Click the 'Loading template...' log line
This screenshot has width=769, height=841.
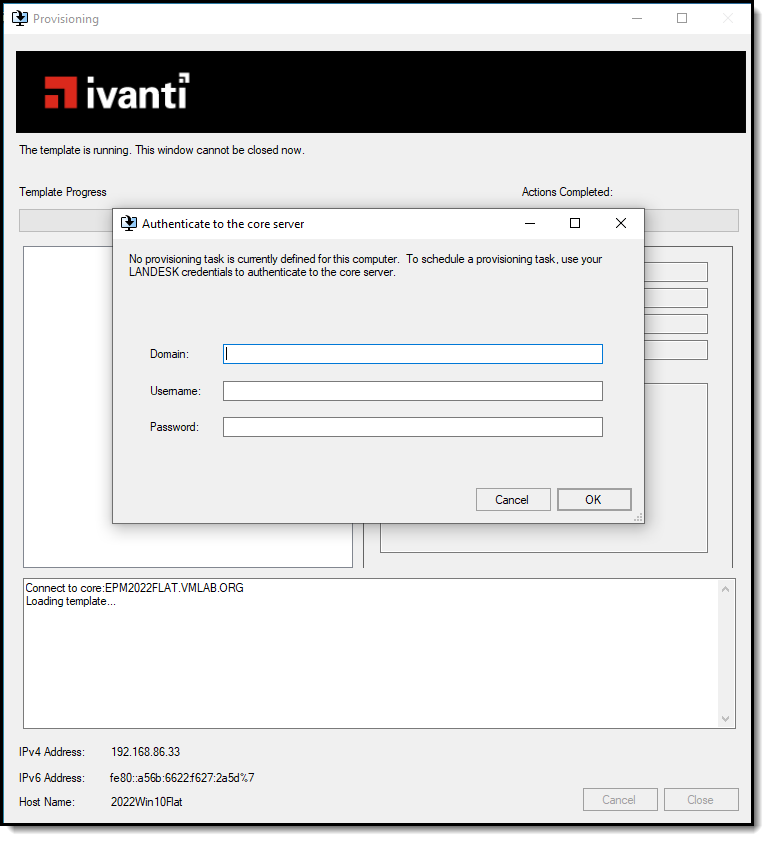pyautogui.click(x=70, y=602)
